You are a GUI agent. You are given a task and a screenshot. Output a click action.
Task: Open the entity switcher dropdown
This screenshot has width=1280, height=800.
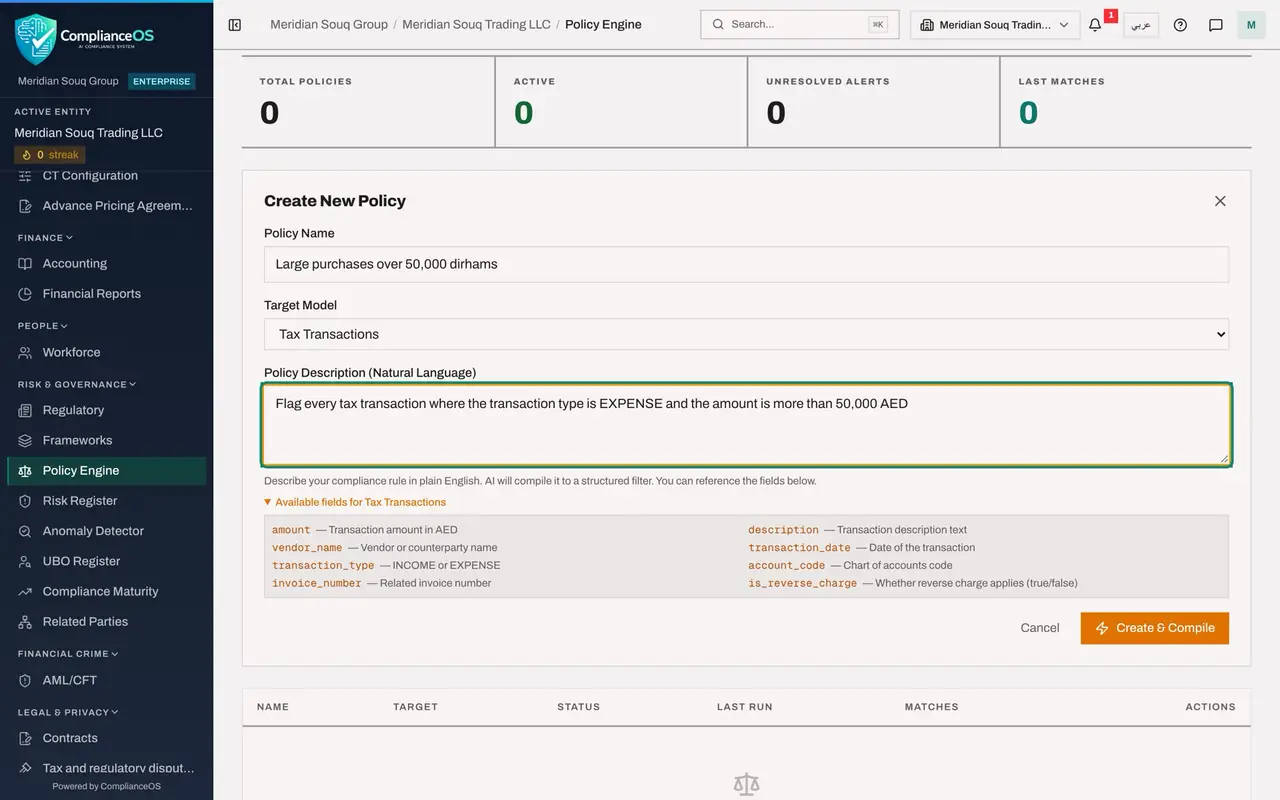(x=995, y=25)
